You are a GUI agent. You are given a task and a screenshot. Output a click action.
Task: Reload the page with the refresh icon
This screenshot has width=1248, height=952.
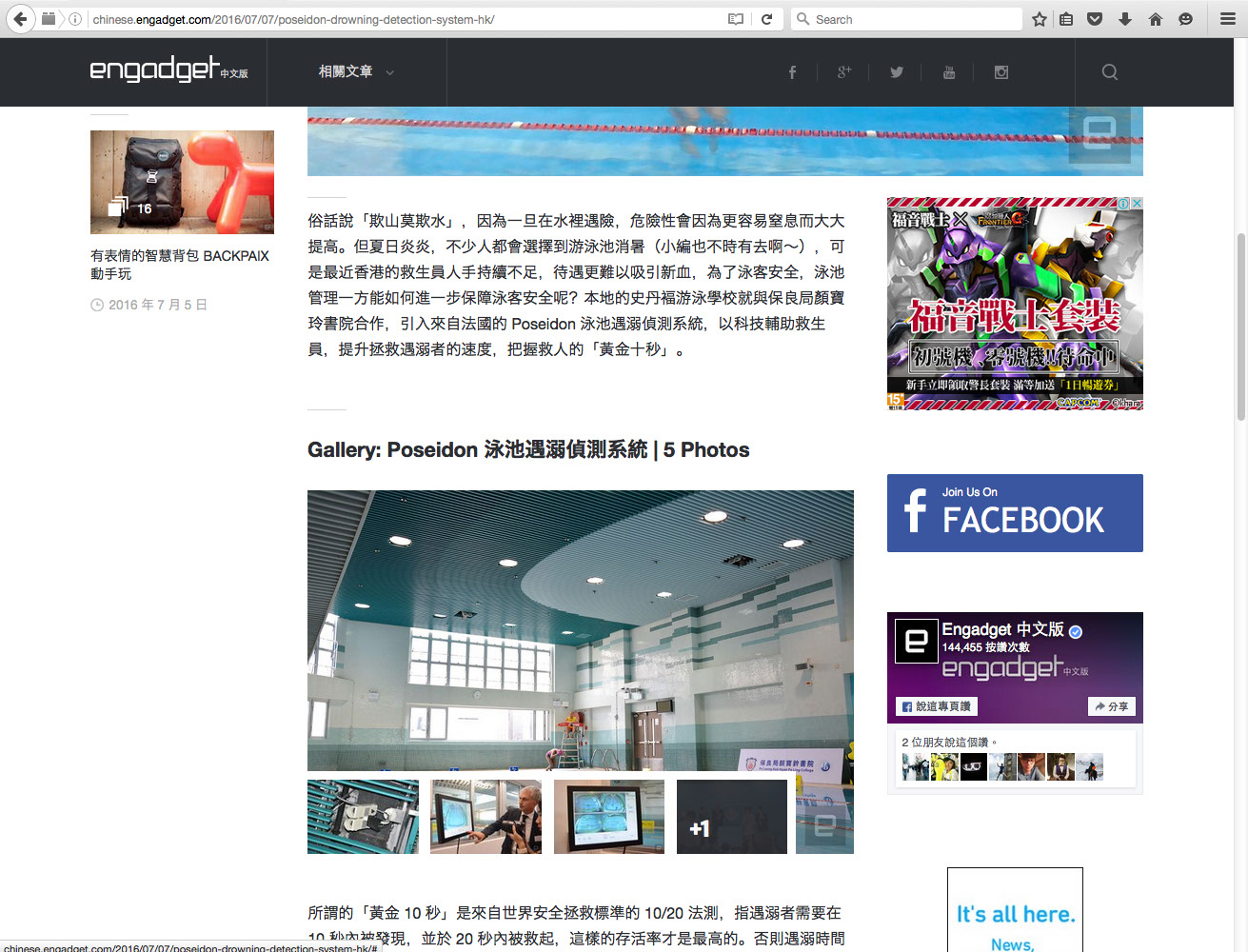[766, 19]
